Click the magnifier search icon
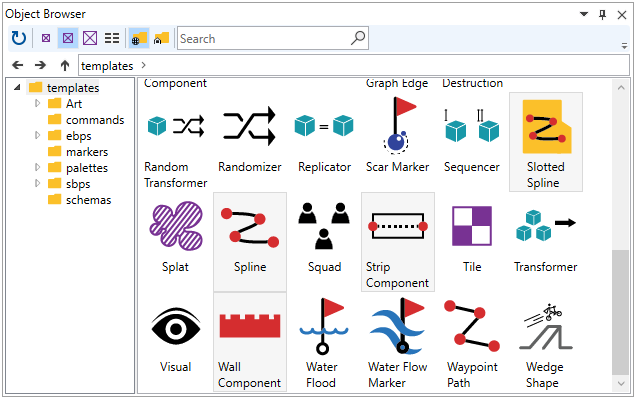Screen dimensions: 635x398 point(358,38)
